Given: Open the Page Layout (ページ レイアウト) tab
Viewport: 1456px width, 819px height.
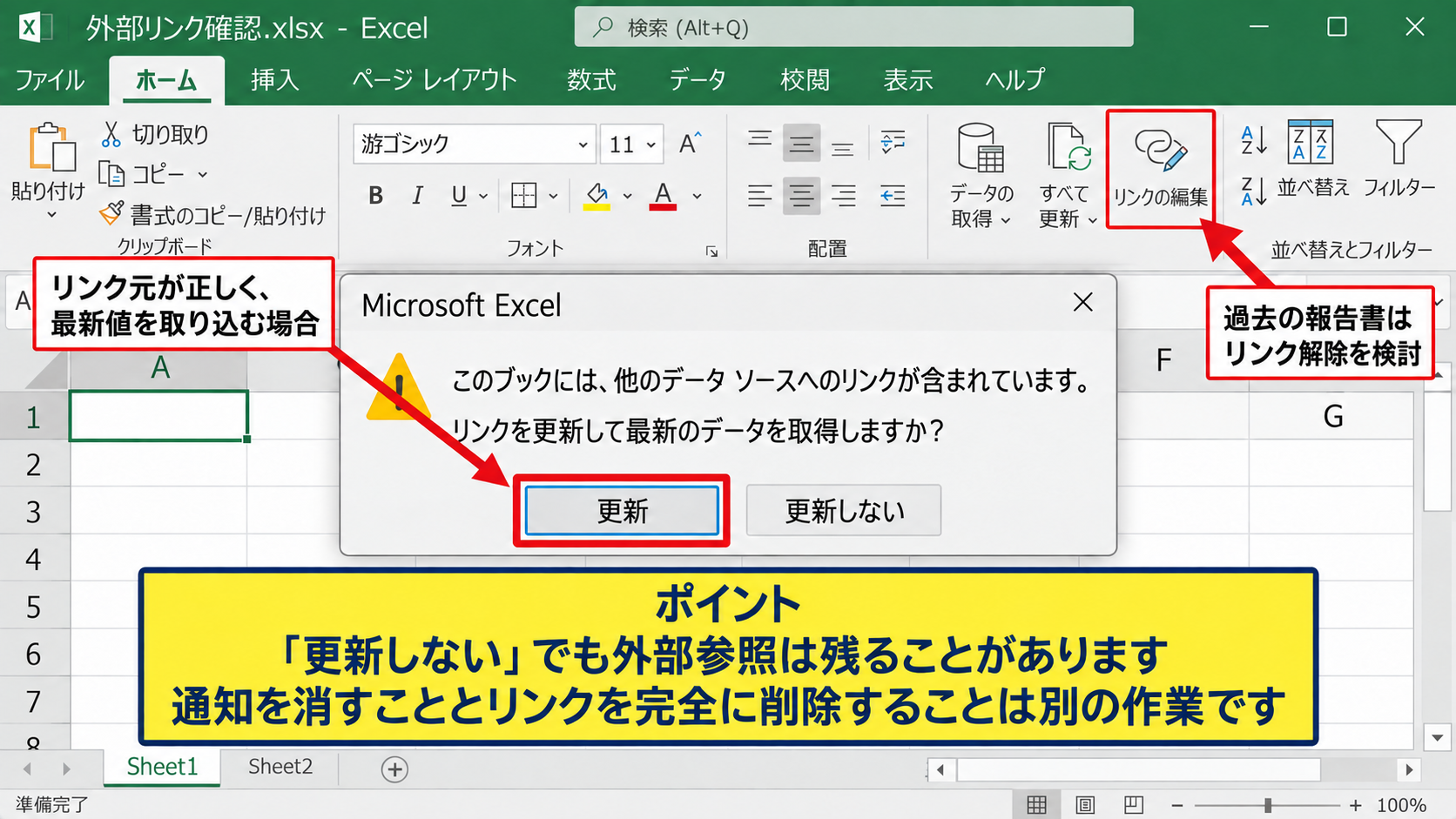Looking at the screenshot, I should pos(434,80).
